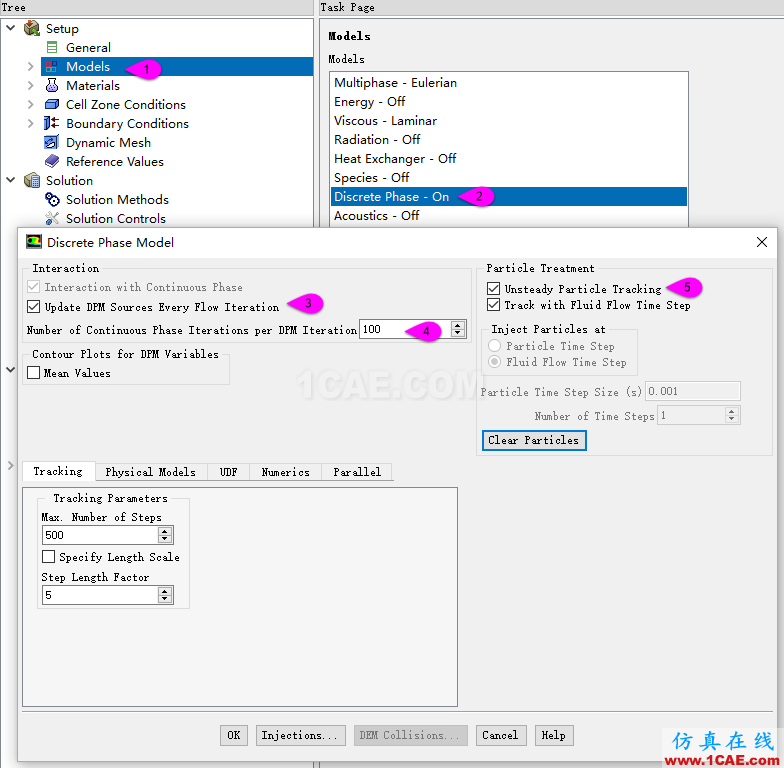Select Reference Values in the tree
This screenshot has width=784, height=768.
coord(114,162)
